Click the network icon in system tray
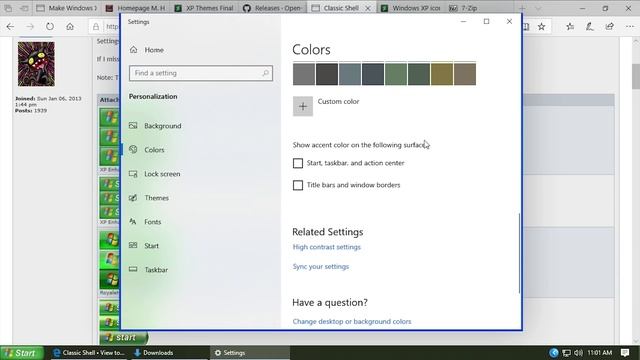The height and width of the screenshot is (360, 640). tap(566, 353)
